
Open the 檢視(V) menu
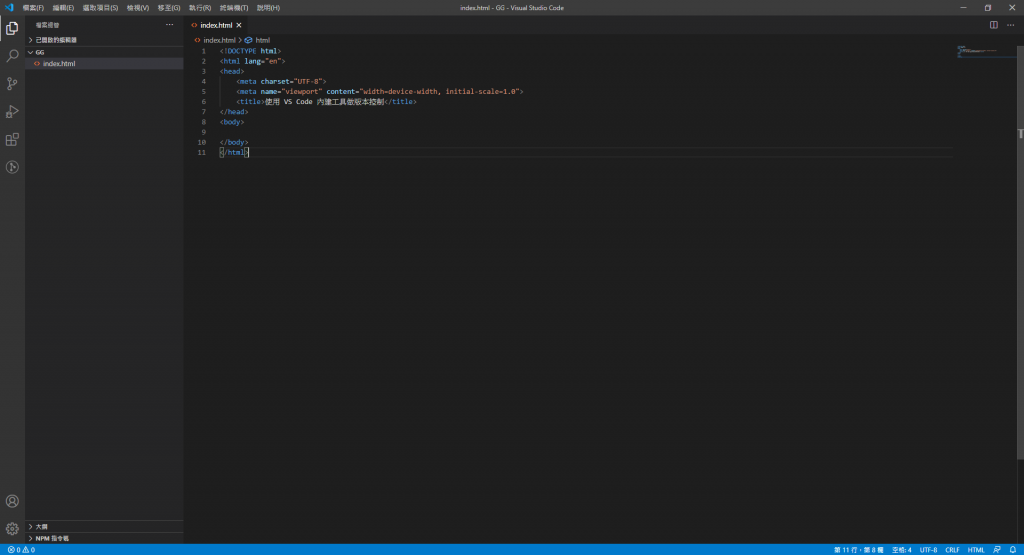click(x=138, y=8)
